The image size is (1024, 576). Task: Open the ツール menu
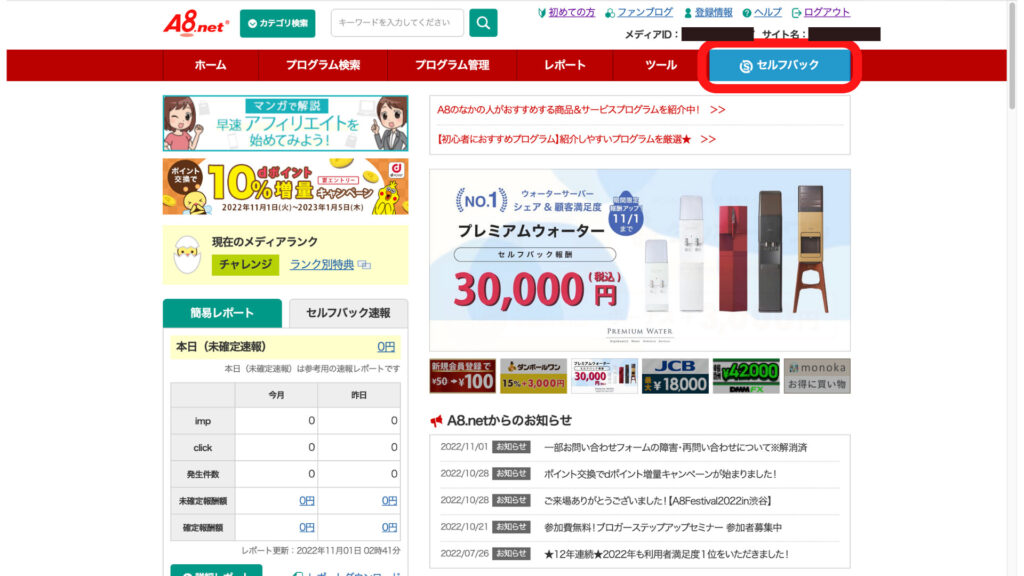[661, 65]
